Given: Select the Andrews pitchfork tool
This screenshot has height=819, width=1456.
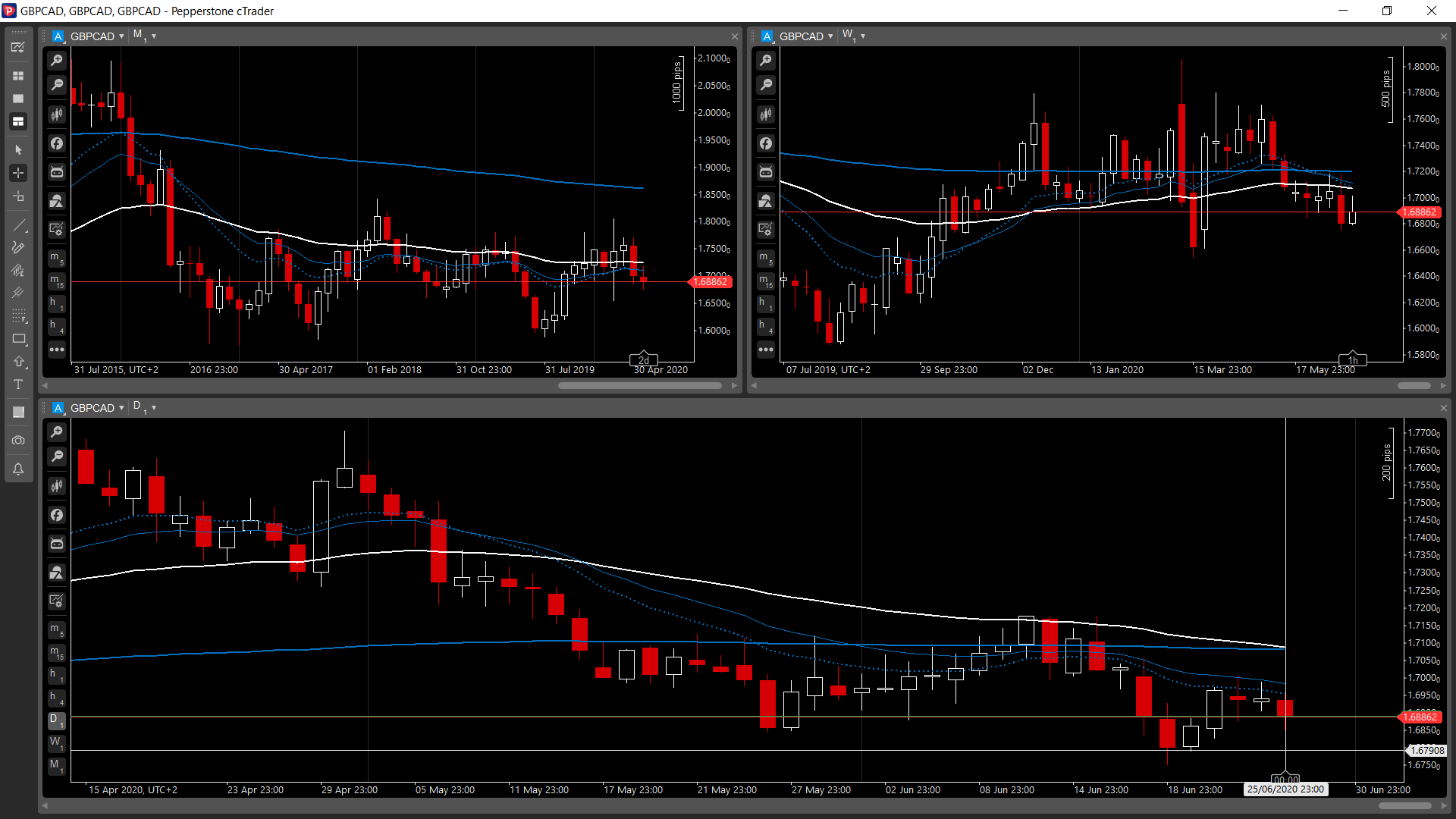Looking at the screenshot, I should coord(18,293).
